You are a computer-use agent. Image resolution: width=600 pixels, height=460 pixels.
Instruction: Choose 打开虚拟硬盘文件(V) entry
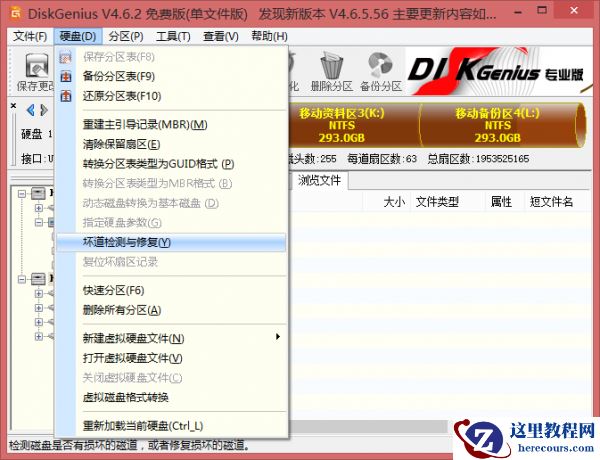(171, 358)
